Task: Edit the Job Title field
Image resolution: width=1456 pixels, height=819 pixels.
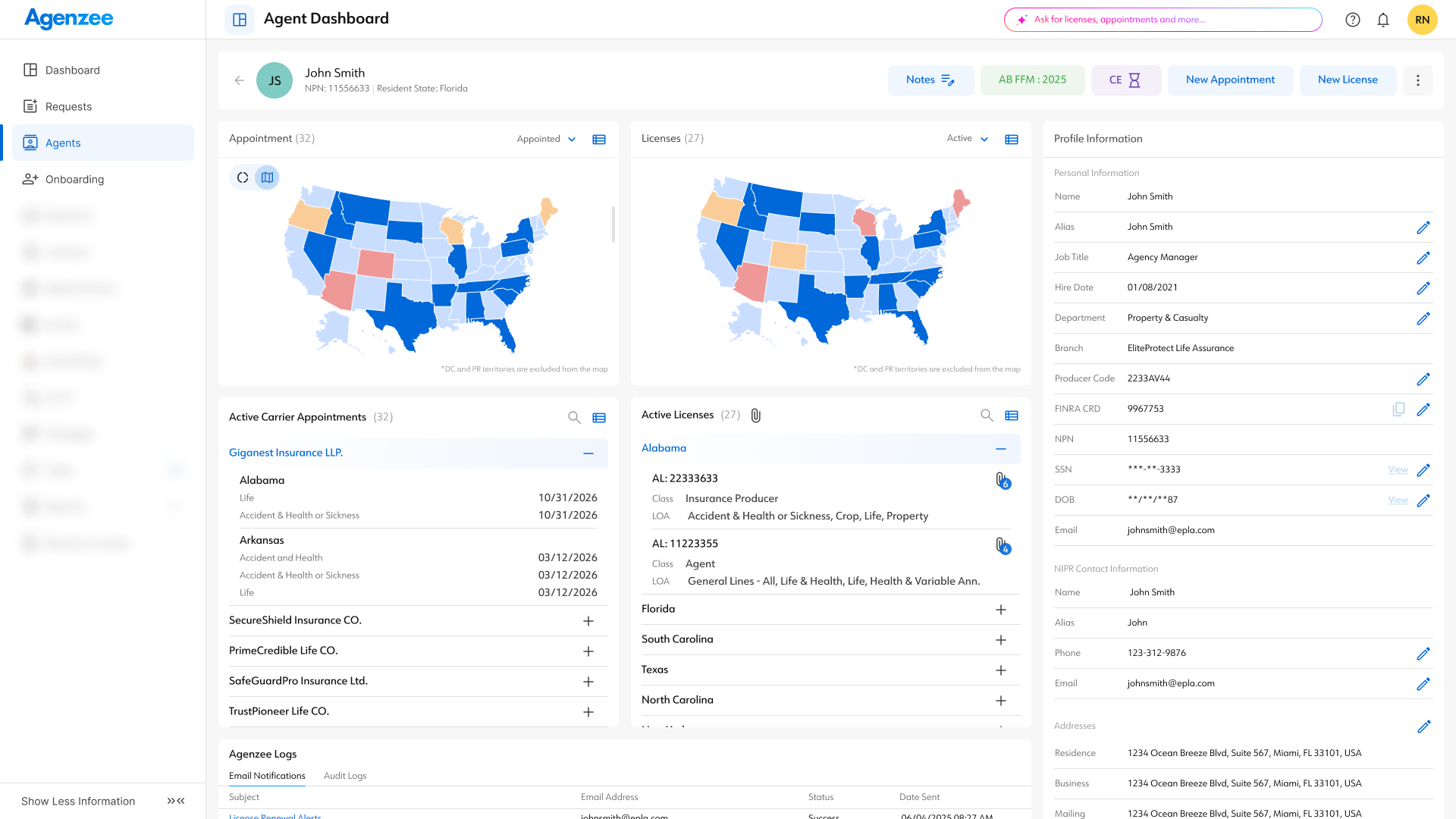Action: [1425, 257]
